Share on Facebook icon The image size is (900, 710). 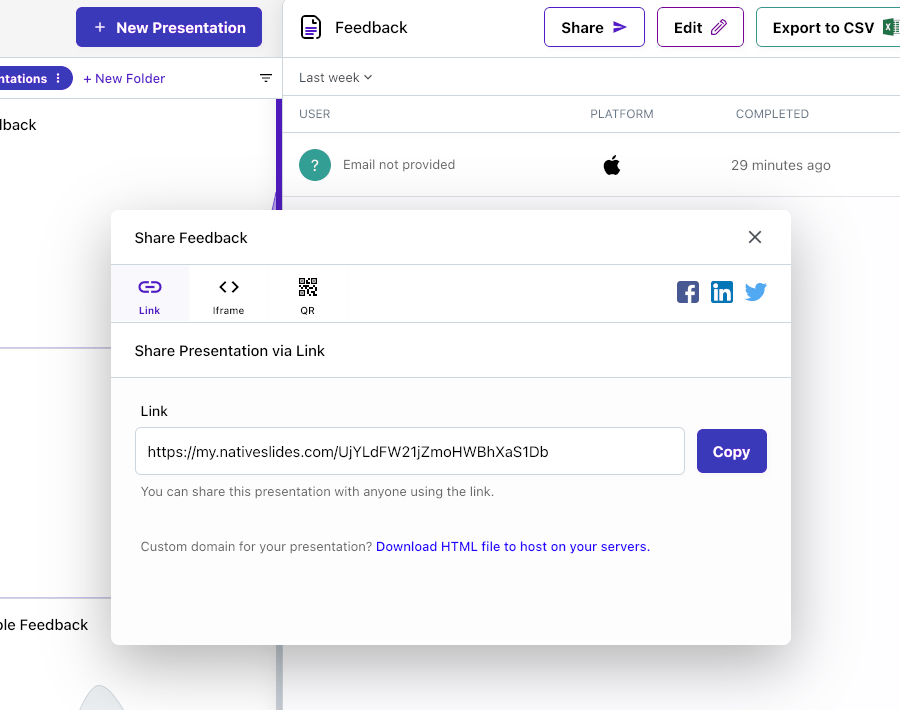pyautogui.click(x=688, y=292)
